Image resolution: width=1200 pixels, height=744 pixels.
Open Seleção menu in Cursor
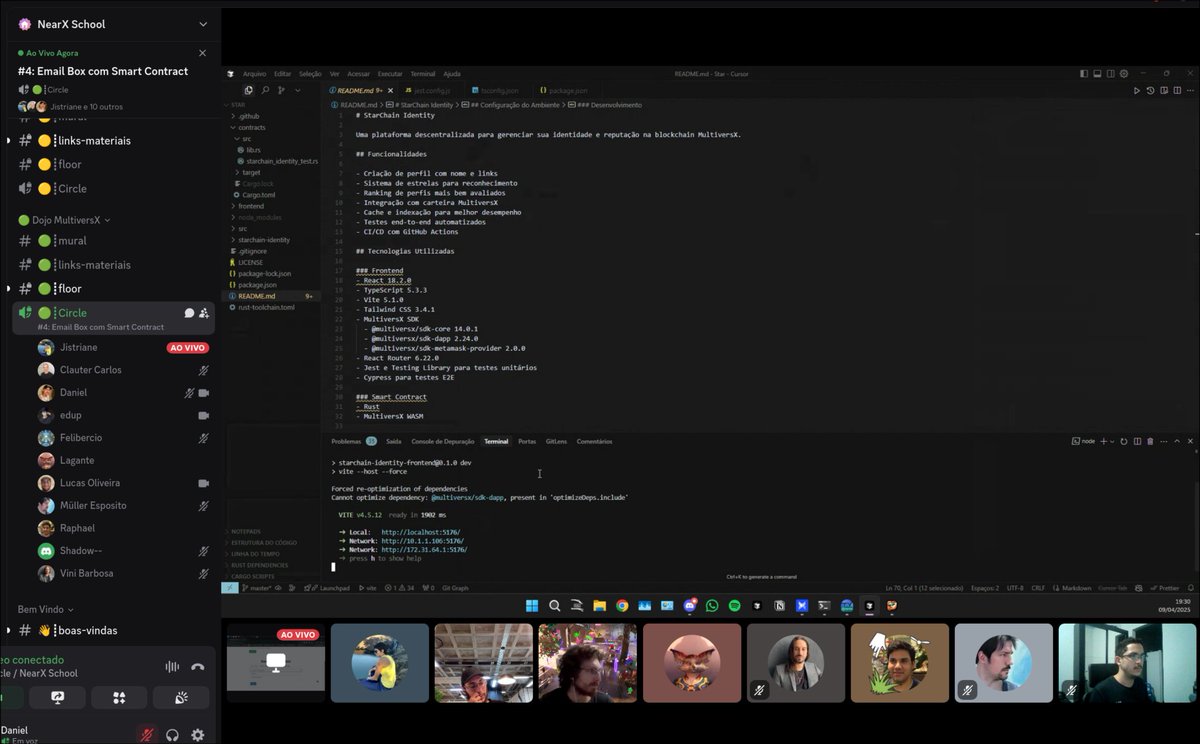(x=311, y=74)
